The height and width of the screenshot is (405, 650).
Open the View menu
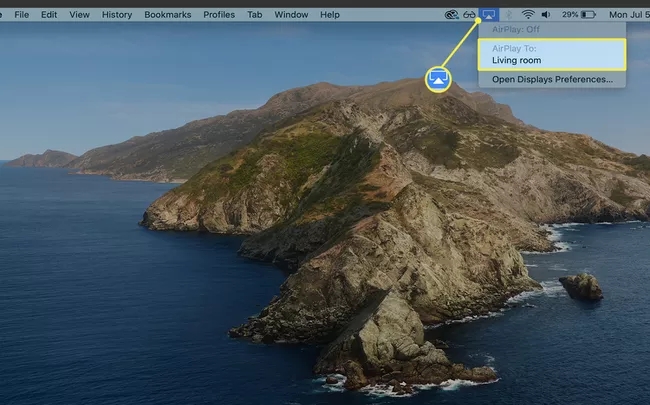pos(79,15)
